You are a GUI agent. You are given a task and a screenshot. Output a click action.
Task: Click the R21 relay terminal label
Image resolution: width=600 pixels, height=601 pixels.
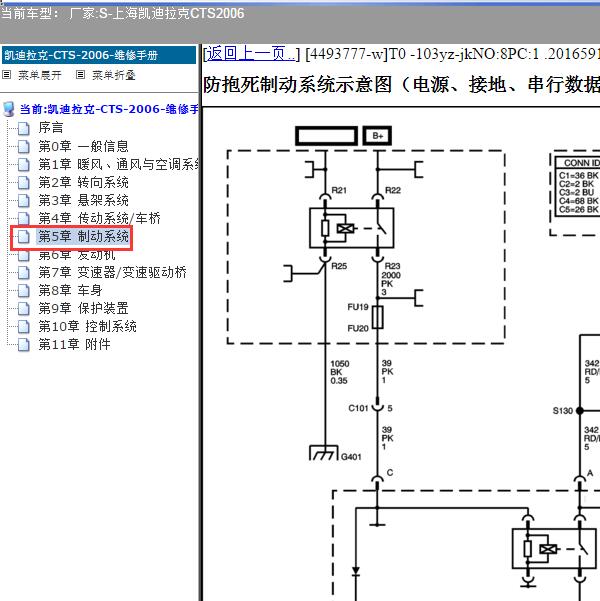[x=339, y=190]
